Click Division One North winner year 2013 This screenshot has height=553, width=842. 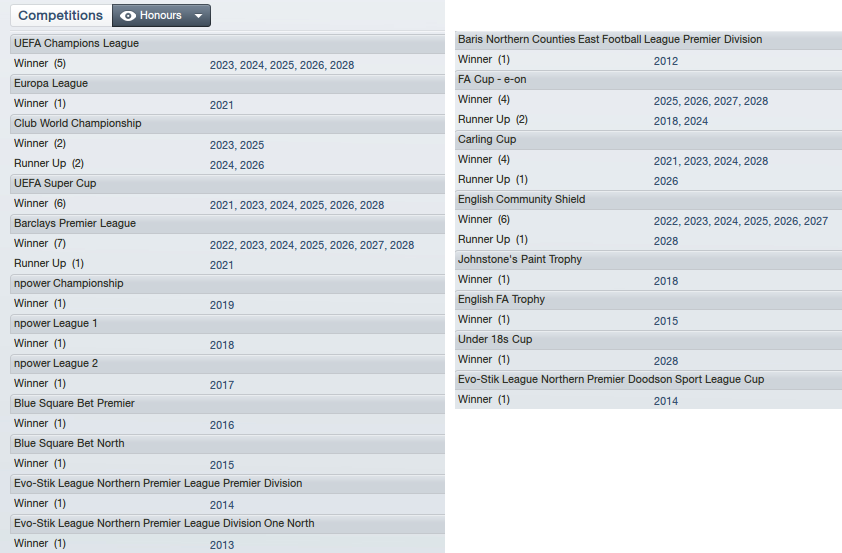pyautogui.click(x=222, y=545)
